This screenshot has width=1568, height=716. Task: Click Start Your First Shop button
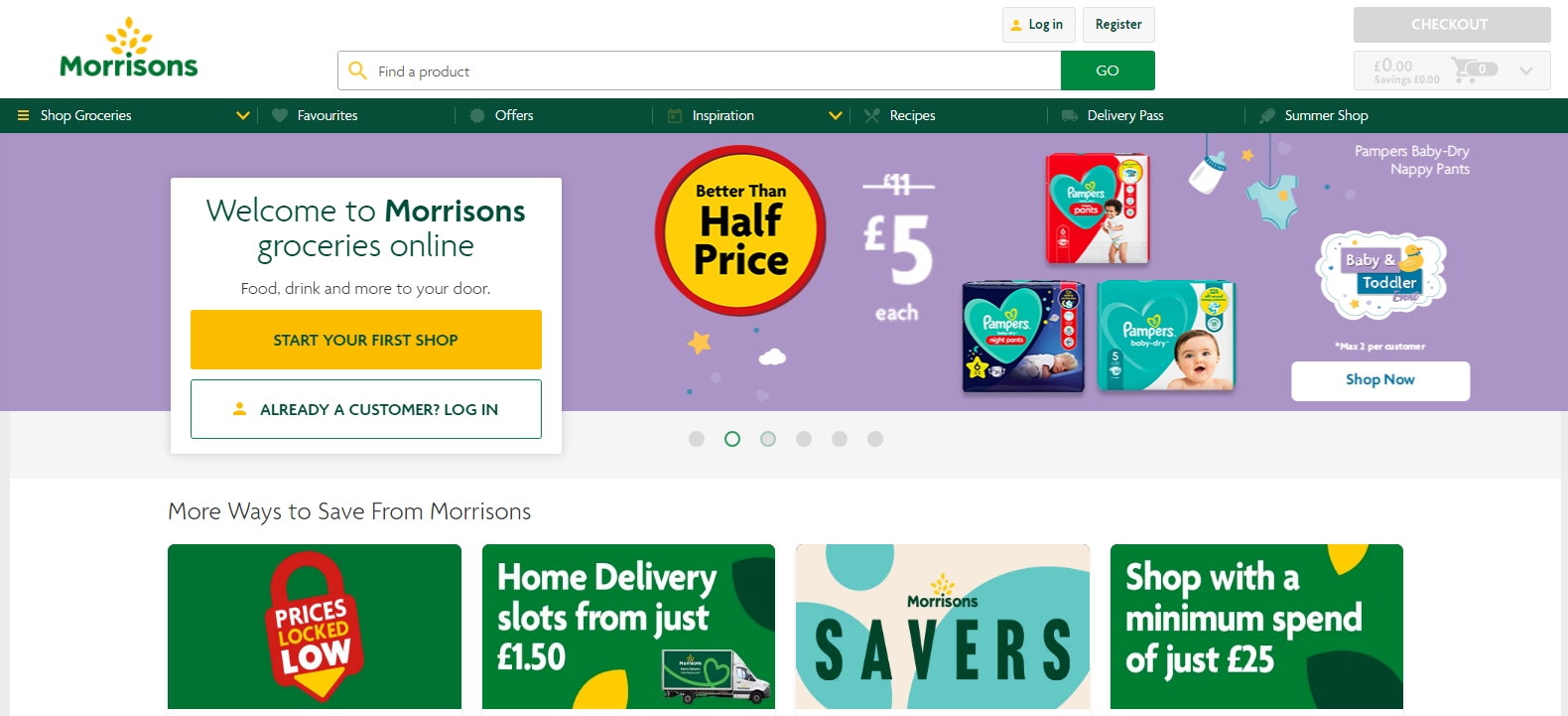coord(366,340)
